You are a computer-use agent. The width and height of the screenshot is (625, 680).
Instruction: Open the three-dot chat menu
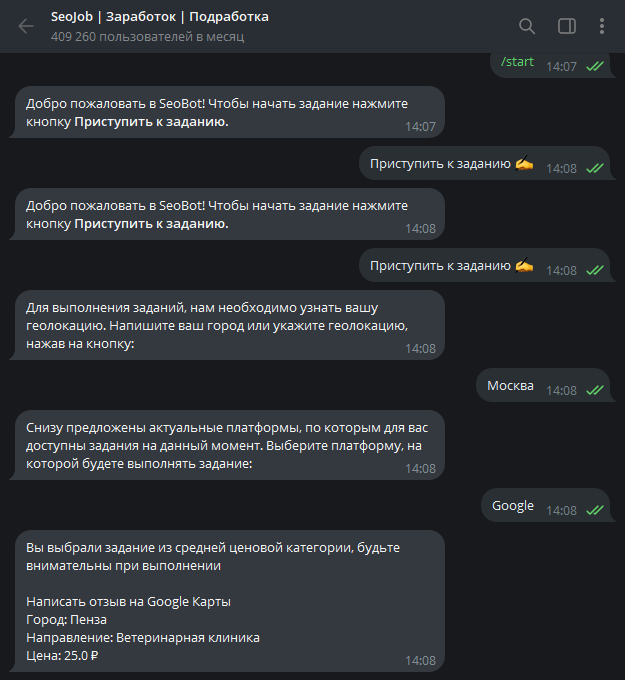601,26
